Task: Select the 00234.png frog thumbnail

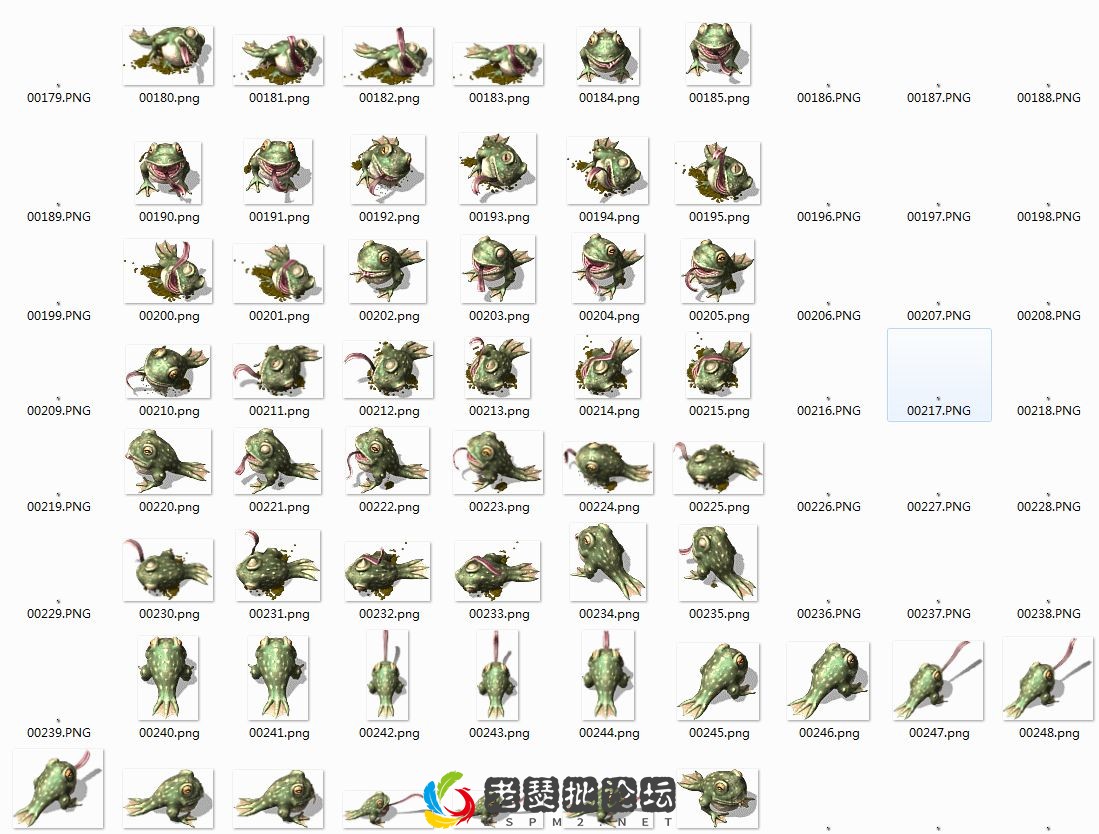Action: (x=608, y=562)
